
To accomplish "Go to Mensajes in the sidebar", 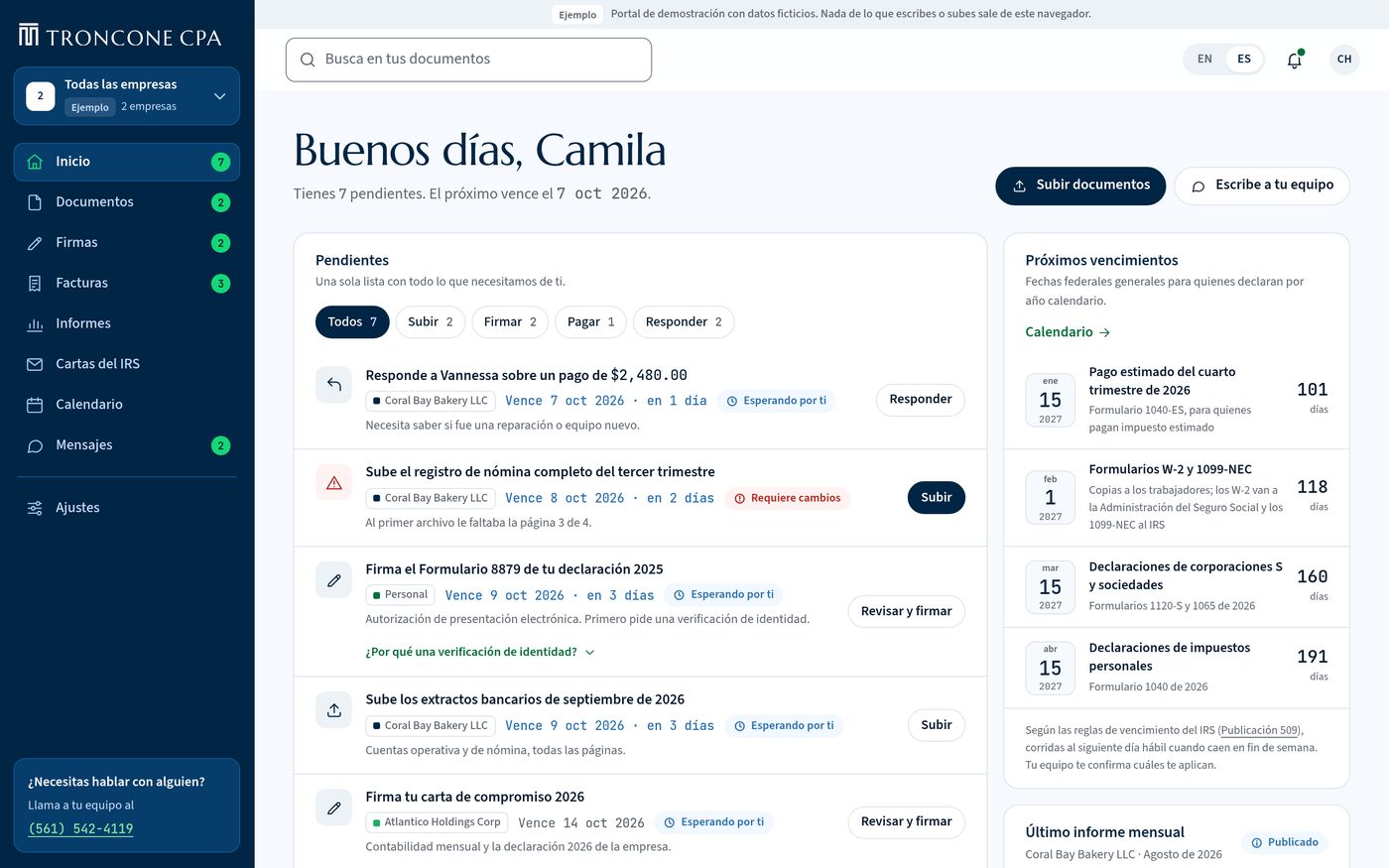I will click(x=127, y=445).
